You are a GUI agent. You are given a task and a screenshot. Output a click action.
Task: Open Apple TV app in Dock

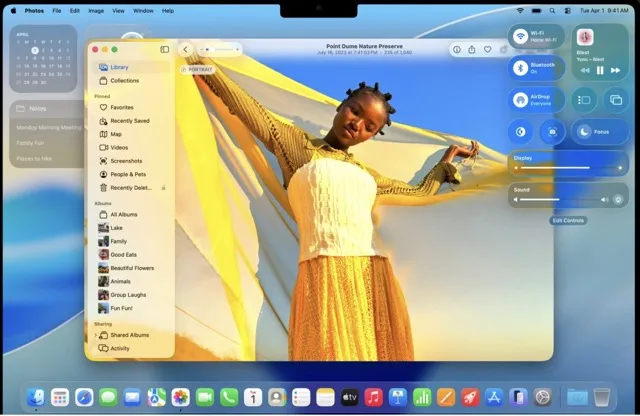click(x=349, y=397)
